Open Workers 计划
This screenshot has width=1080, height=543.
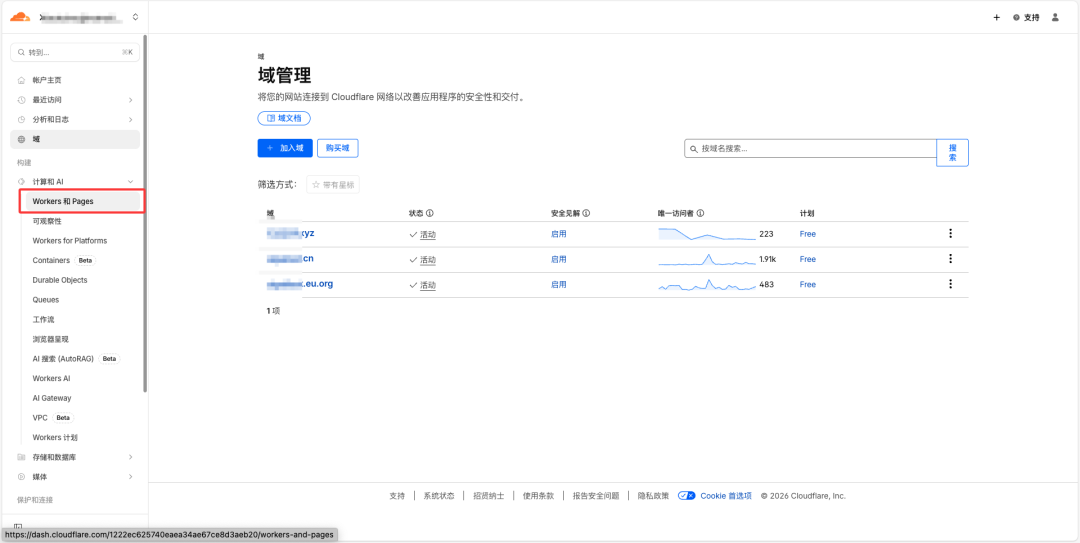(x=55, y=438)
